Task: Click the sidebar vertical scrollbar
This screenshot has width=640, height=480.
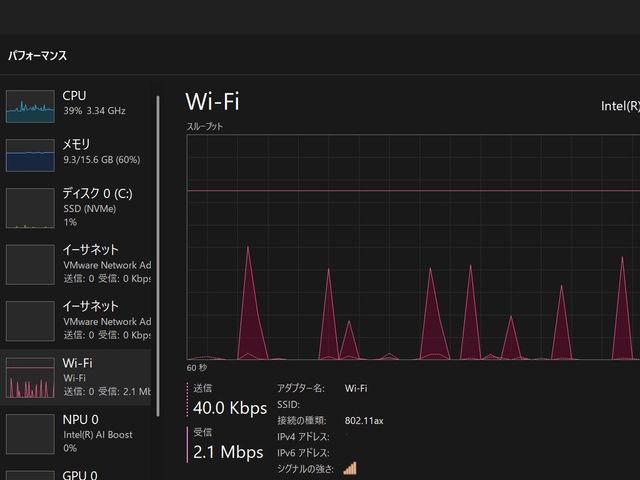Action: [157, 200]
